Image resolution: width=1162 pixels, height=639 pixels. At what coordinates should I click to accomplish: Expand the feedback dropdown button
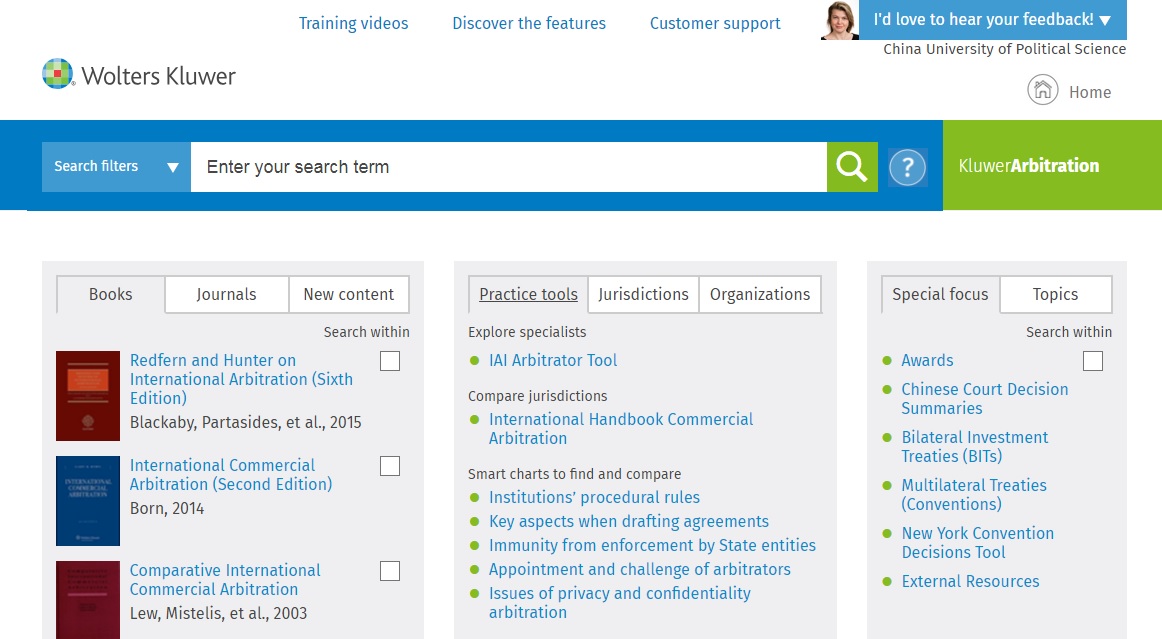click(993, 20)
